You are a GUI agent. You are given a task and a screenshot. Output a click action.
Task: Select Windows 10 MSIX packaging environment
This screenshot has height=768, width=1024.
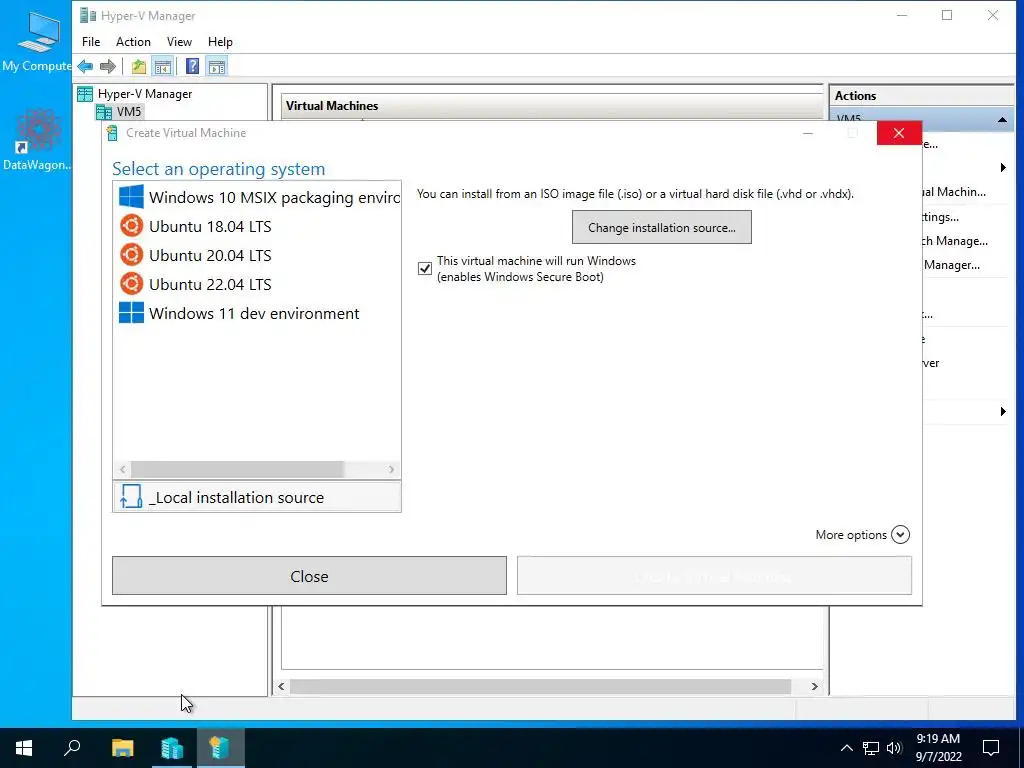click(257, 197)
